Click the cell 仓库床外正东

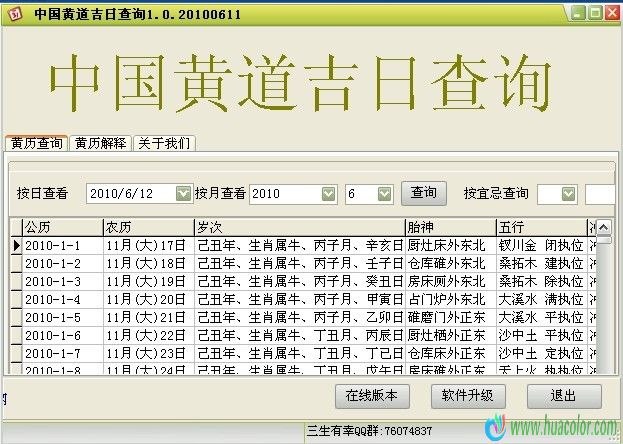click(x=451, y=353)
